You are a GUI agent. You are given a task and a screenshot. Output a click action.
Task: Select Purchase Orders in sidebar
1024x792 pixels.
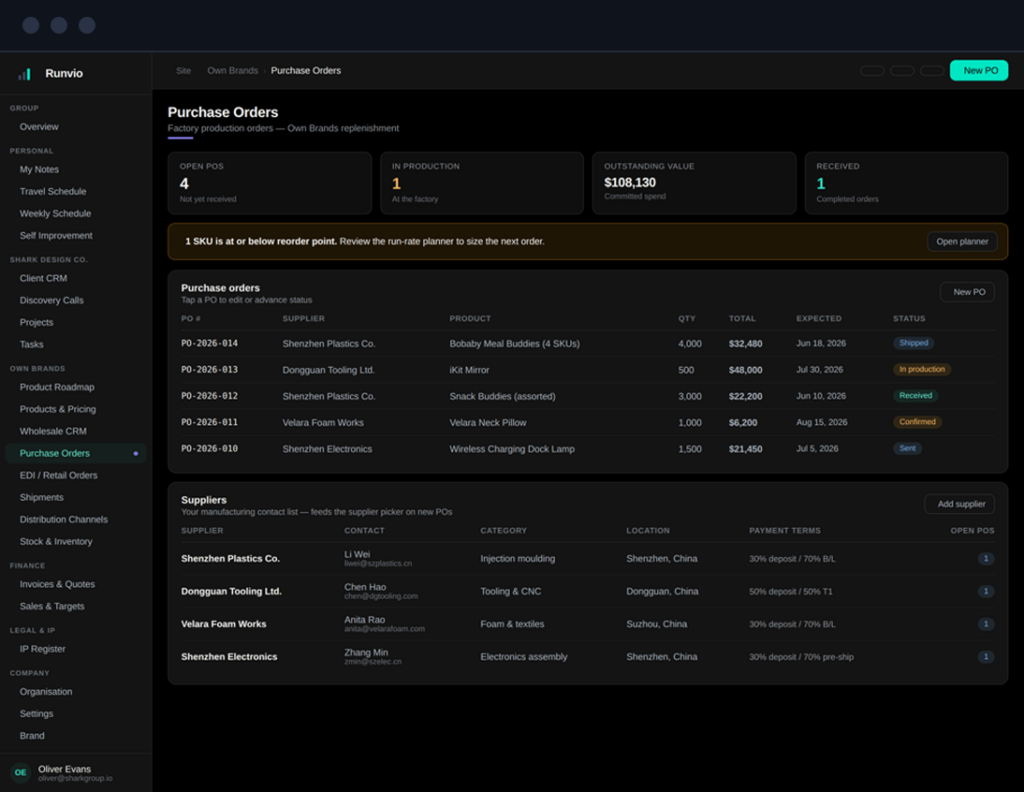pyautogui.click(x=76, y=453)
